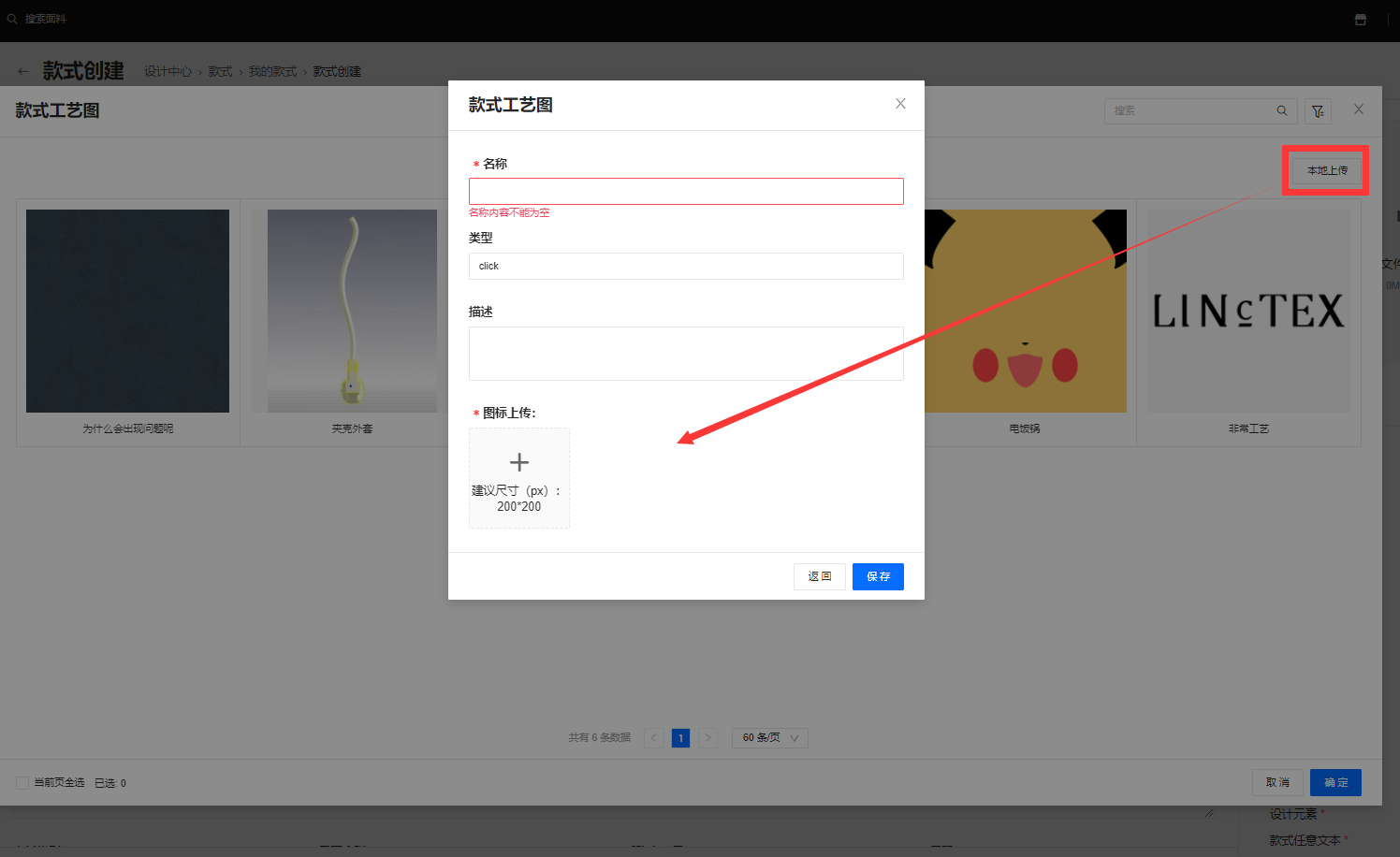Click the 搜索面料 top search field
The width and height of the screenshot is (1400, 857).
point(45,19)
